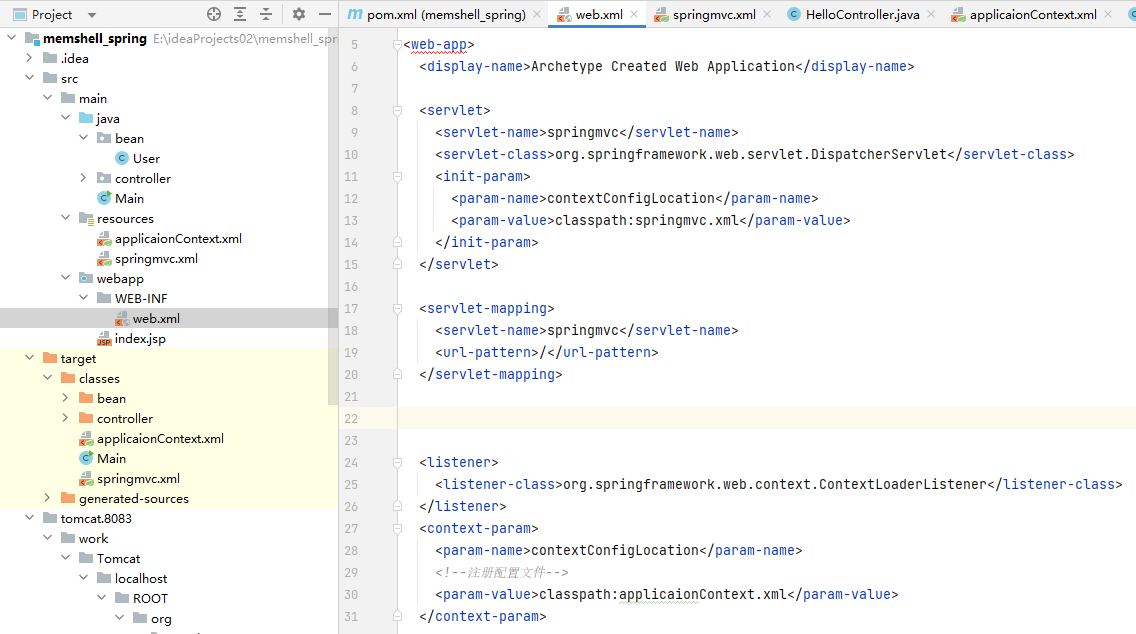Close the web.xml editor tab

[636, 15]
